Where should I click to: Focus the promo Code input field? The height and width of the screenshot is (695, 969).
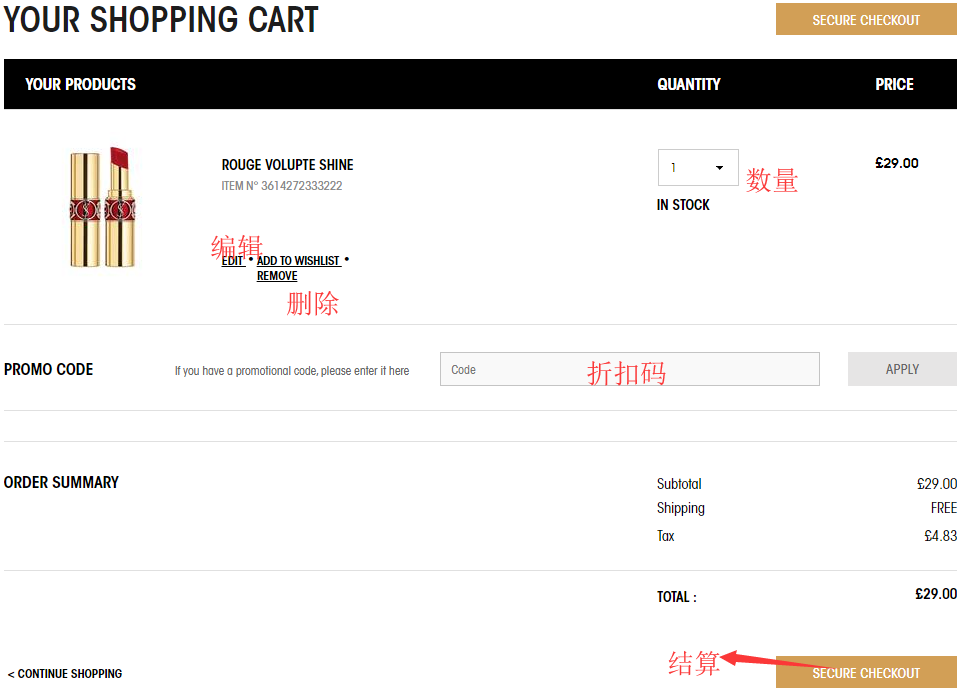[x=630, y=369]
